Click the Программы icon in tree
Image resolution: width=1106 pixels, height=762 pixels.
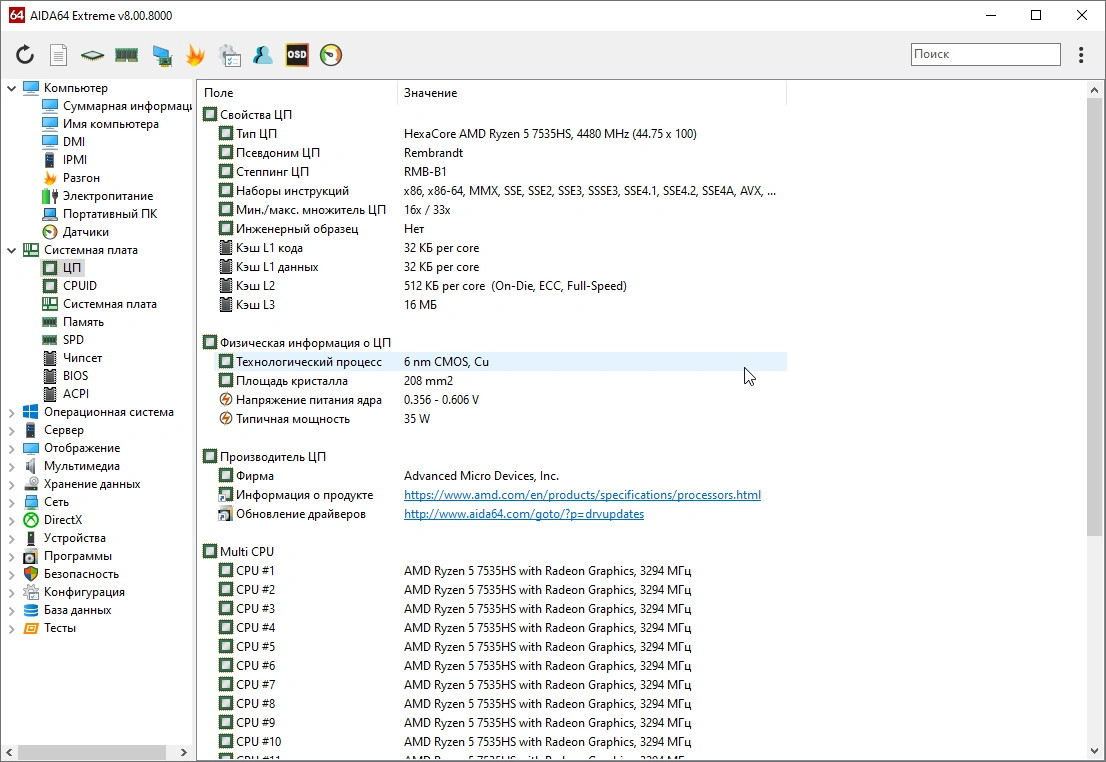click(30, 556)
